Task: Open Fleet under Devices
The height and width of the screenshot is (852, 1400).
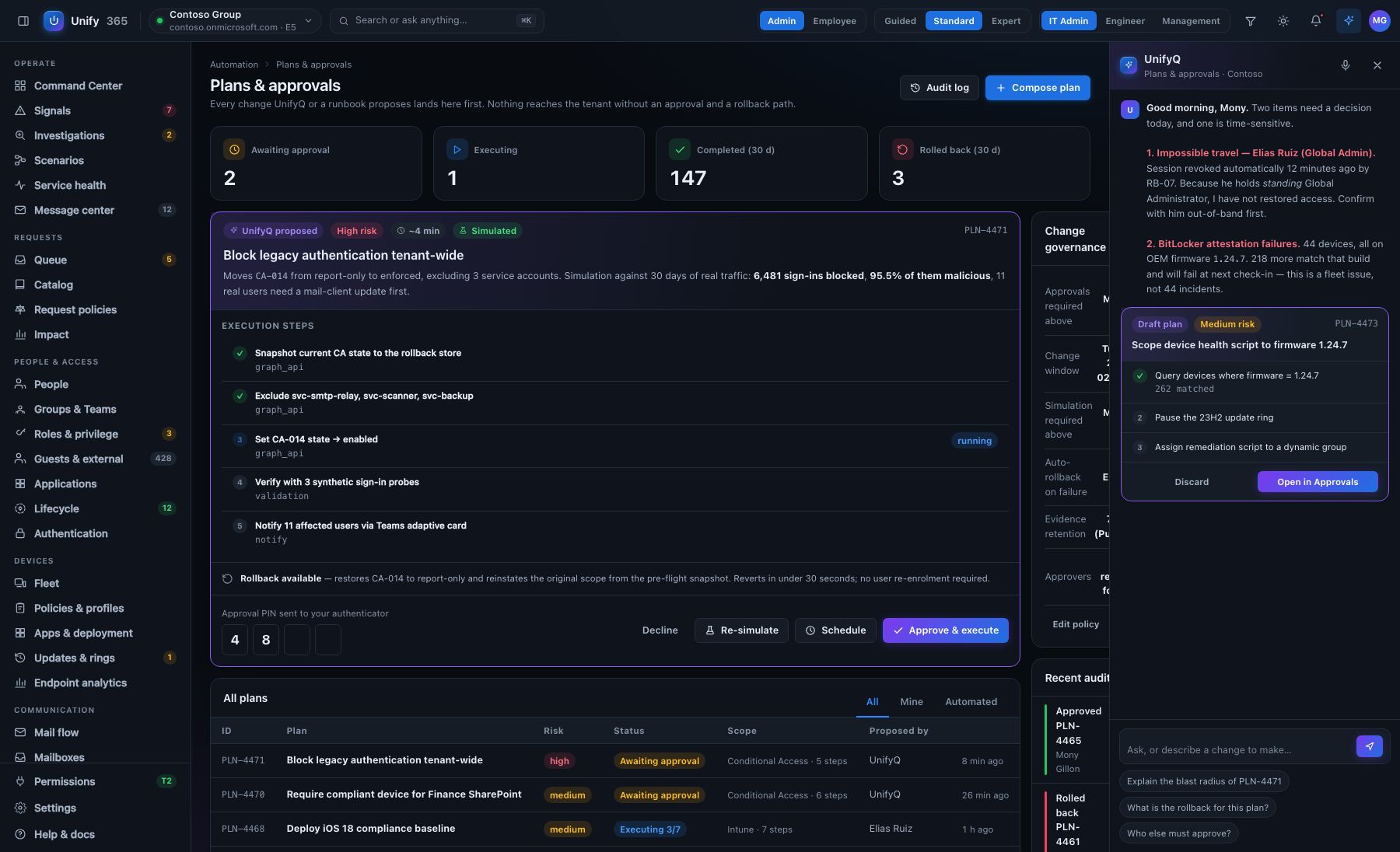Action: 95,583
